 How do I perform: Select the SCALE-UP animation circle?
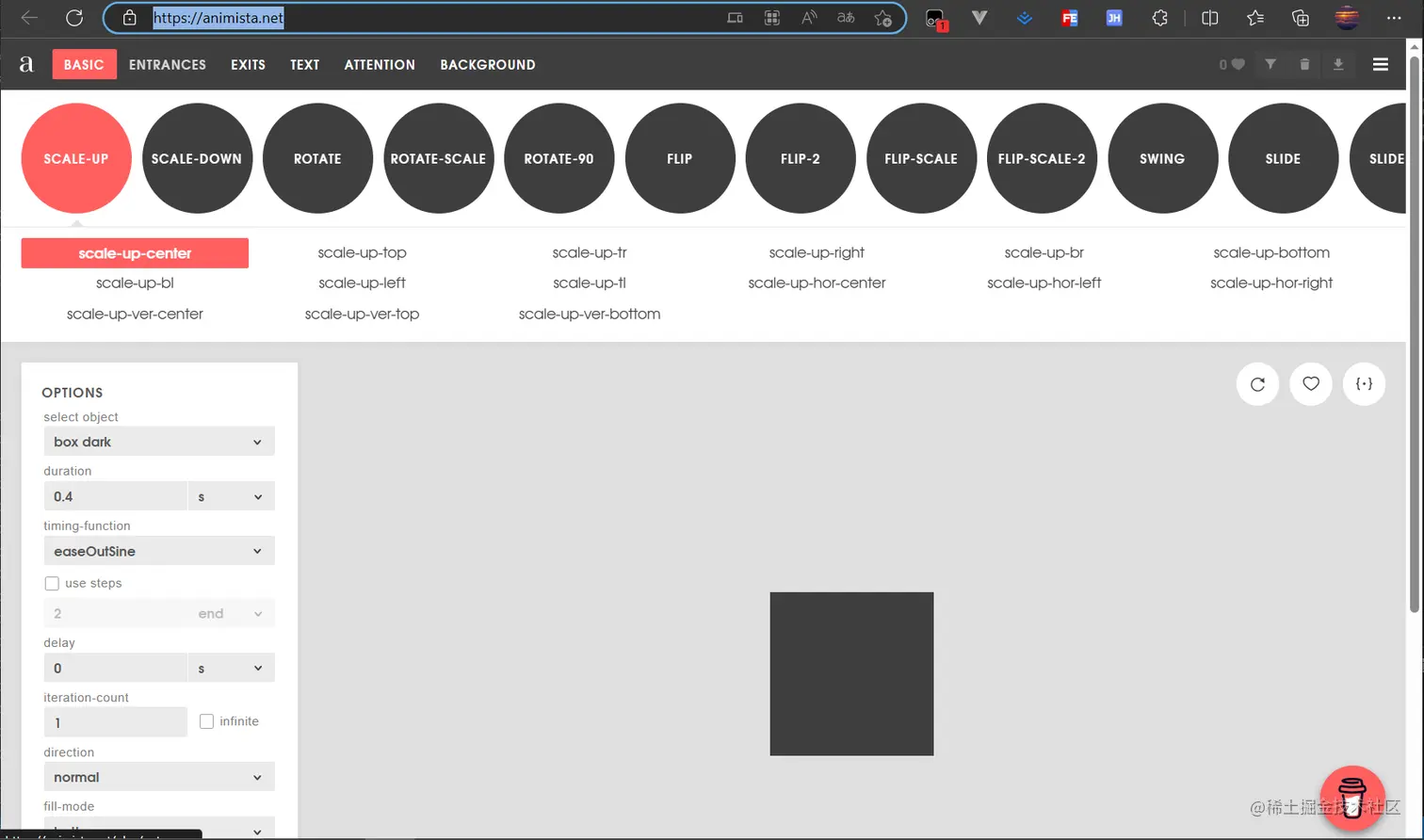(76, 158)
